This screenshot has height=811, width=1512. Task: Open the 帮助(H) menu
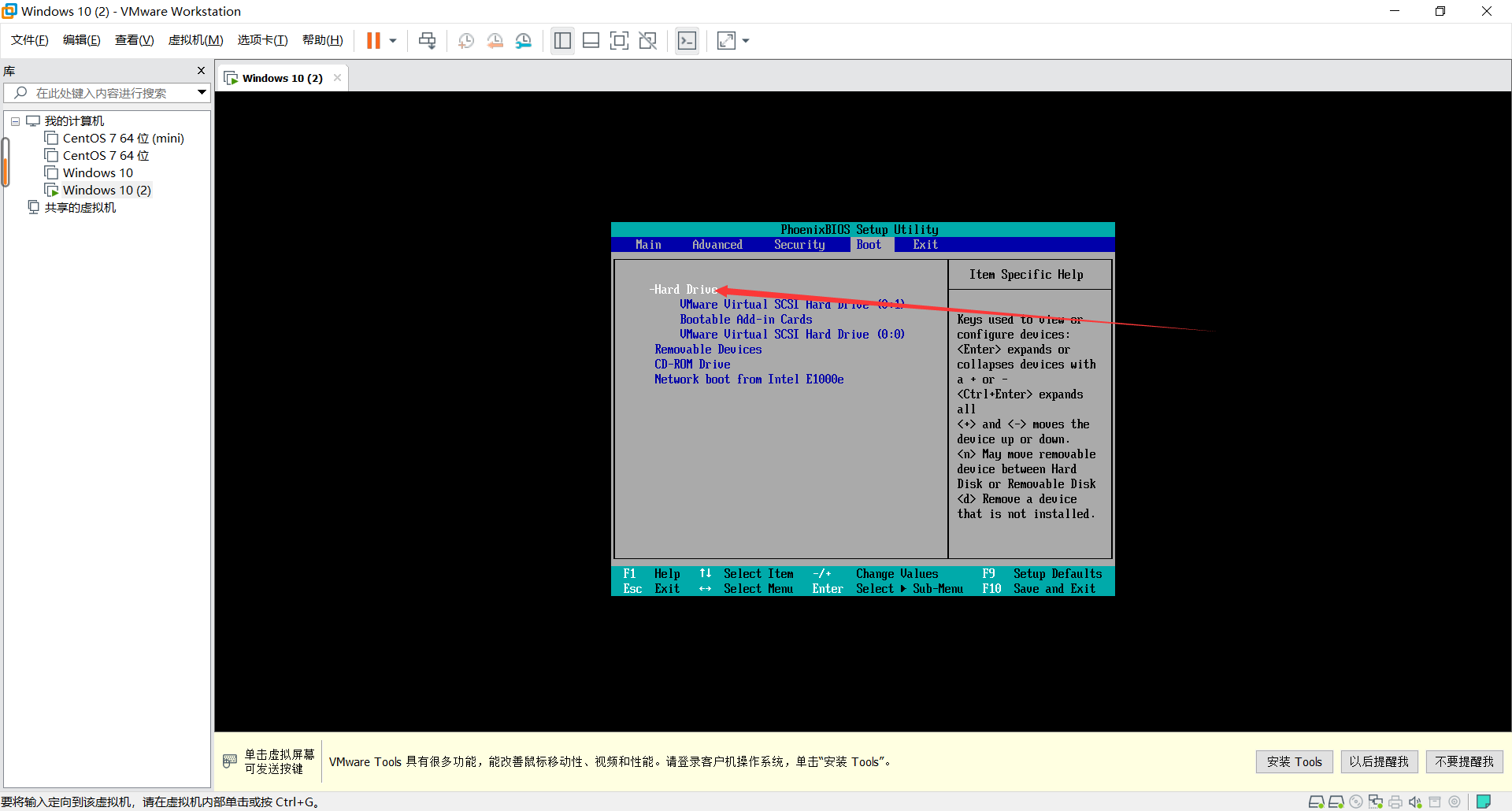click(x=323, y=40)
